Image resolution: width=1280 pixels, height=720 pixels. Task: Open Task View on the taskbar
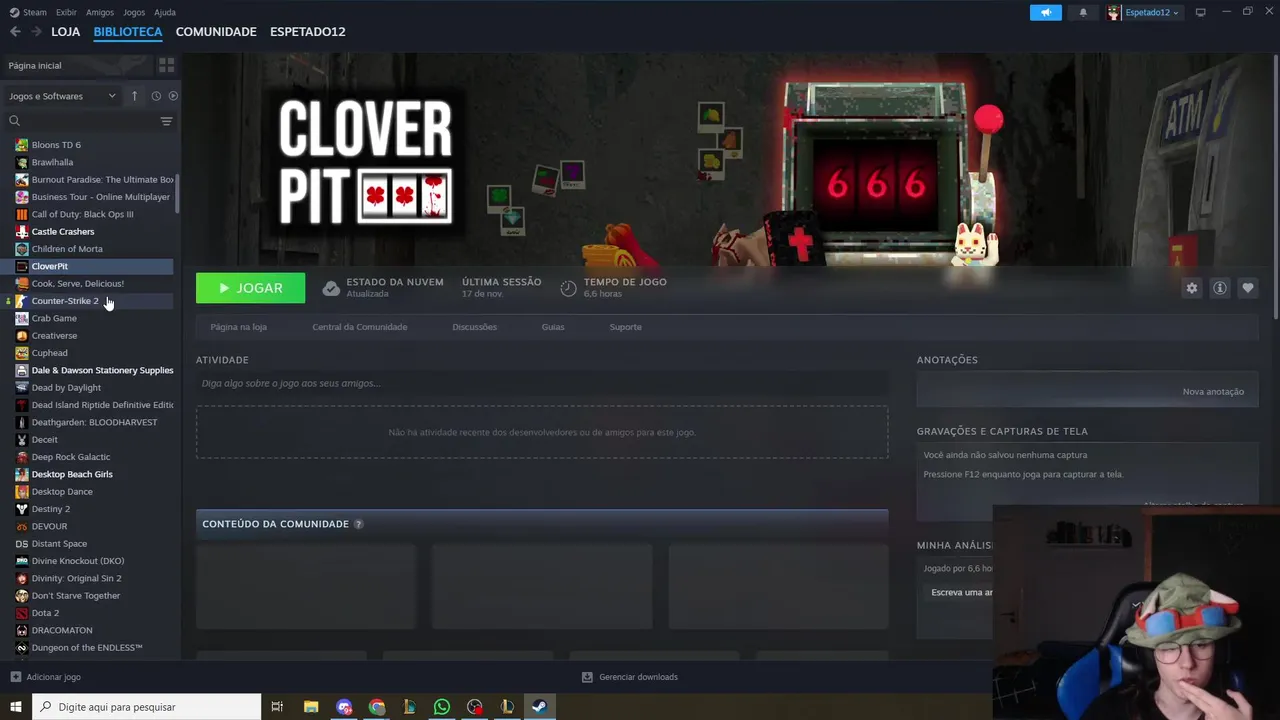[x=277, y=707]
